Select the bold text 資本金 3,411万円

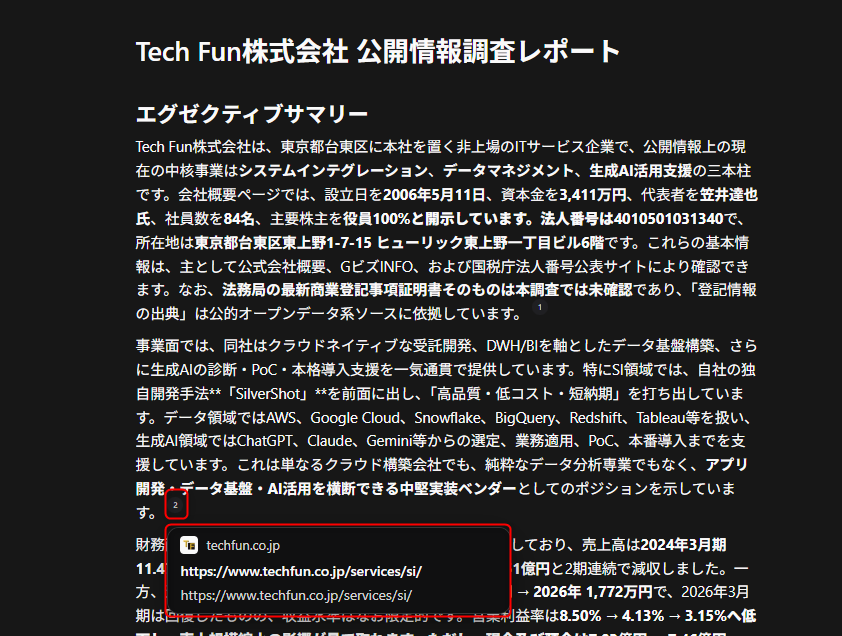593,195
